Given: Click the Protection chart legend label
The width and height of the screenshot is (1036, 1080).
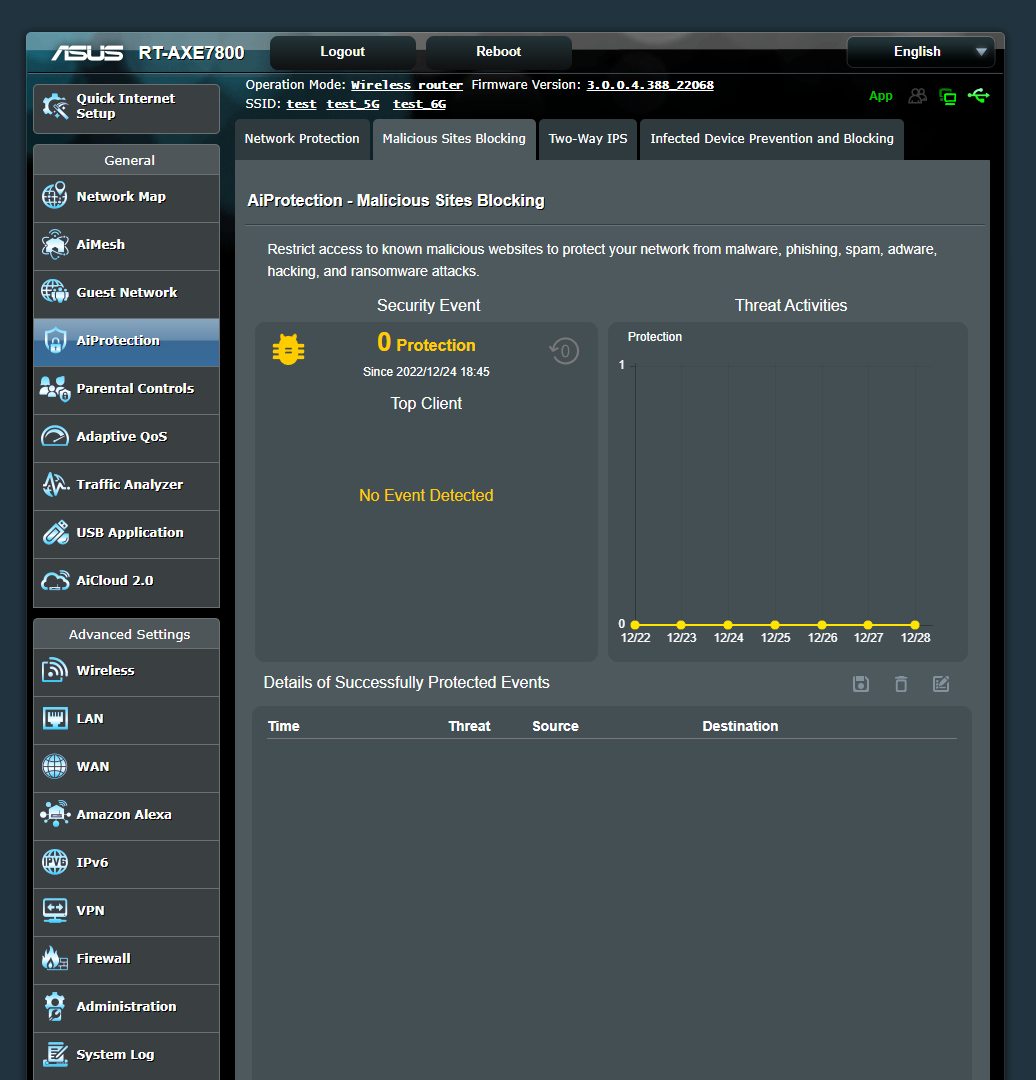Looking at the screenshot, I should 654,337.
